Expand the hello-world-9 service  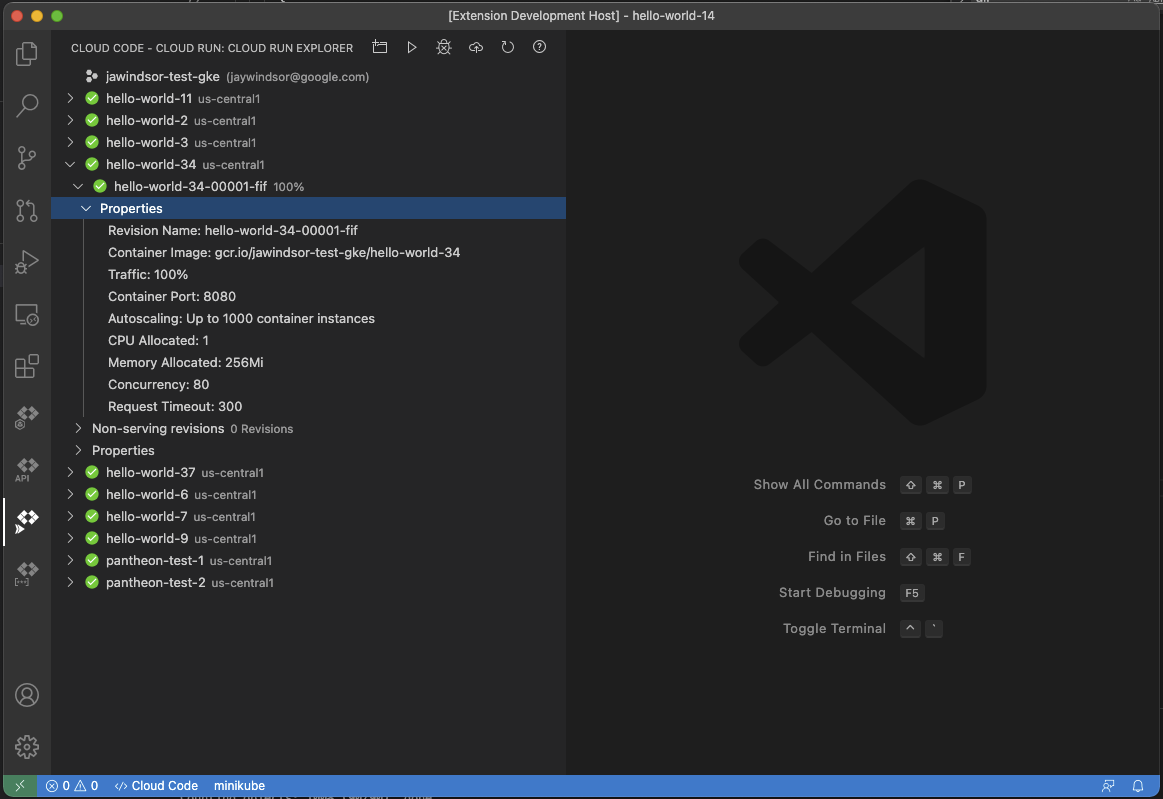[x=70, y=539]
